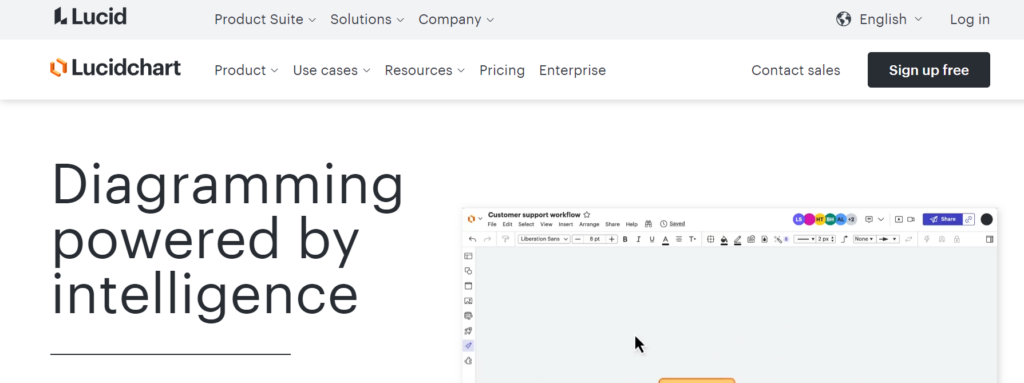Open the arrow endpoint style dropdown
The height and width of the screenshot is (383, 1024).
point(888,239)
